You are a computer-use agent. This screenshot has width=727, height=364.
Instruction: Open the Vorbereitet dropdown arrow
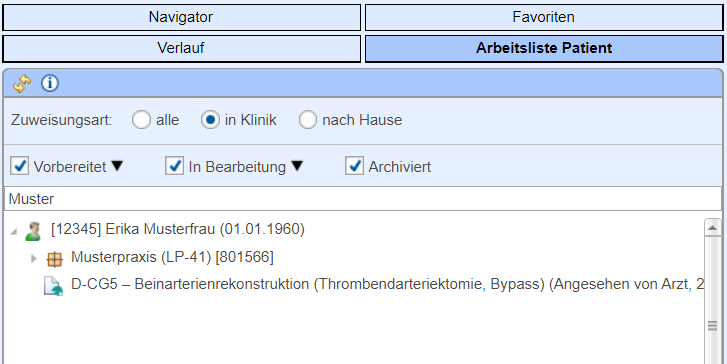point(117,166)
